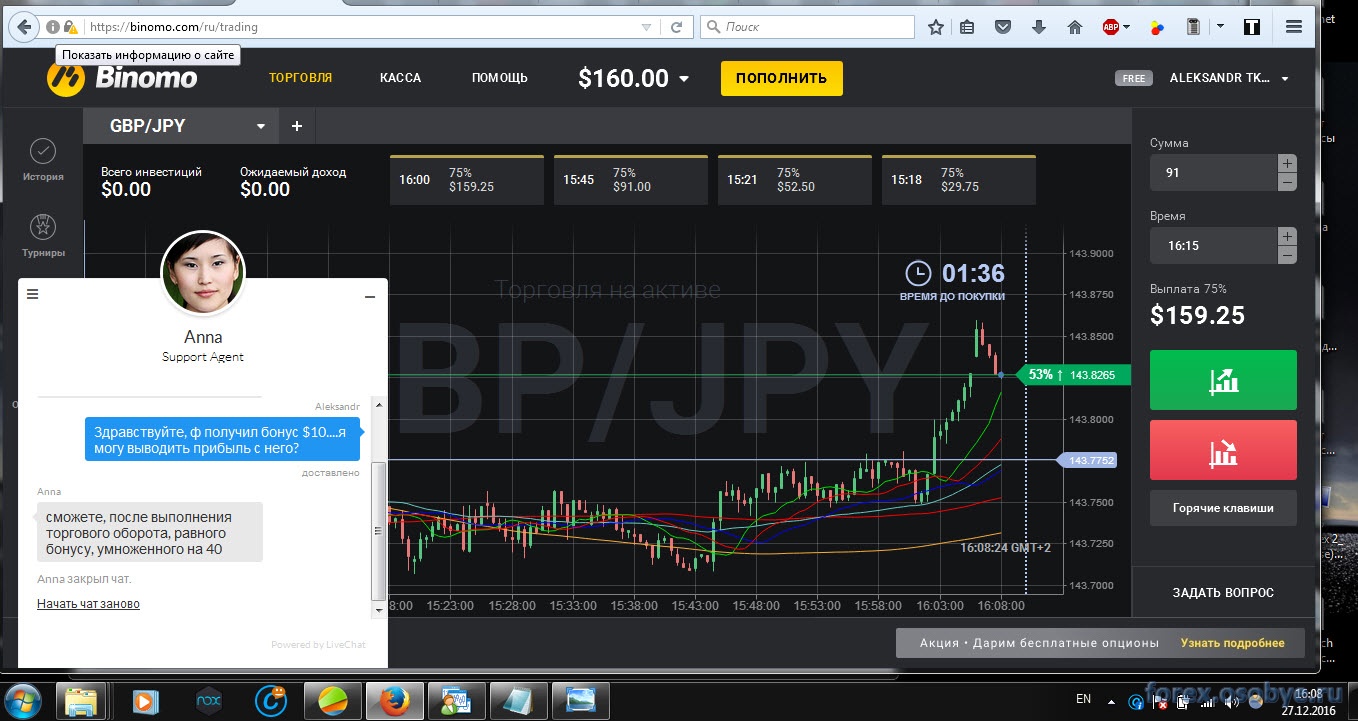Viewport: 1358px width, 721px height.
Task: Select the 15:18 75% $29.75 trade tab
Action: coord(959,180)
